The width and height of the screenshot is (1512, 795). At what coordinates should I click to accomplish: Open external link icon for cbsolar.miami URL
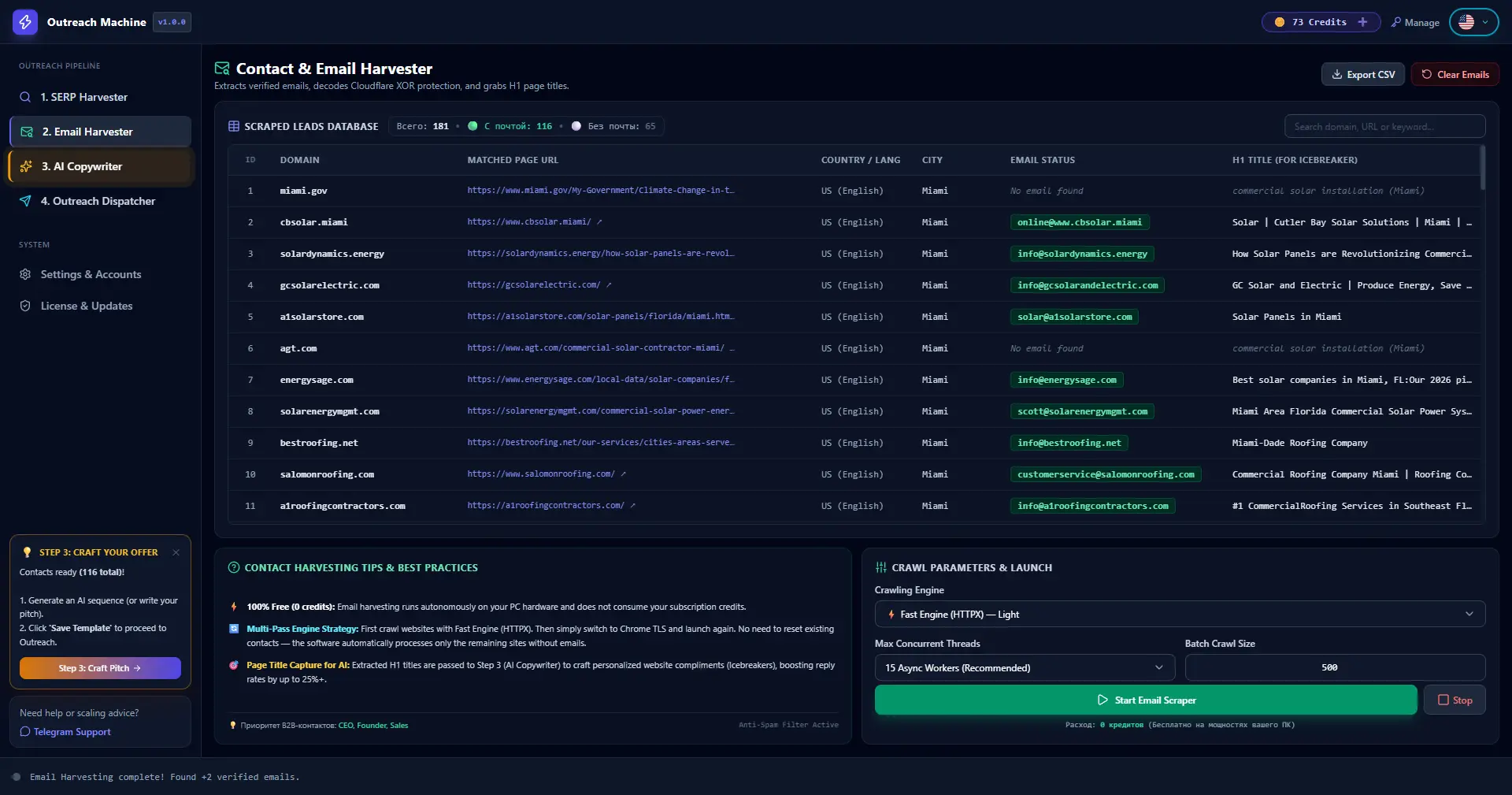tap(599, 222)
